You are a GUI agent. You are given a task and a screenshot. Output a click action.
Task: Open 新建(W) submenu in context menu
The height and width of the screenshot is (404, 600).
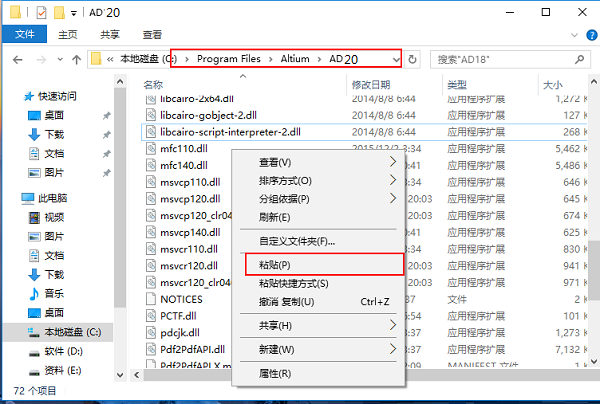point(318,349)
